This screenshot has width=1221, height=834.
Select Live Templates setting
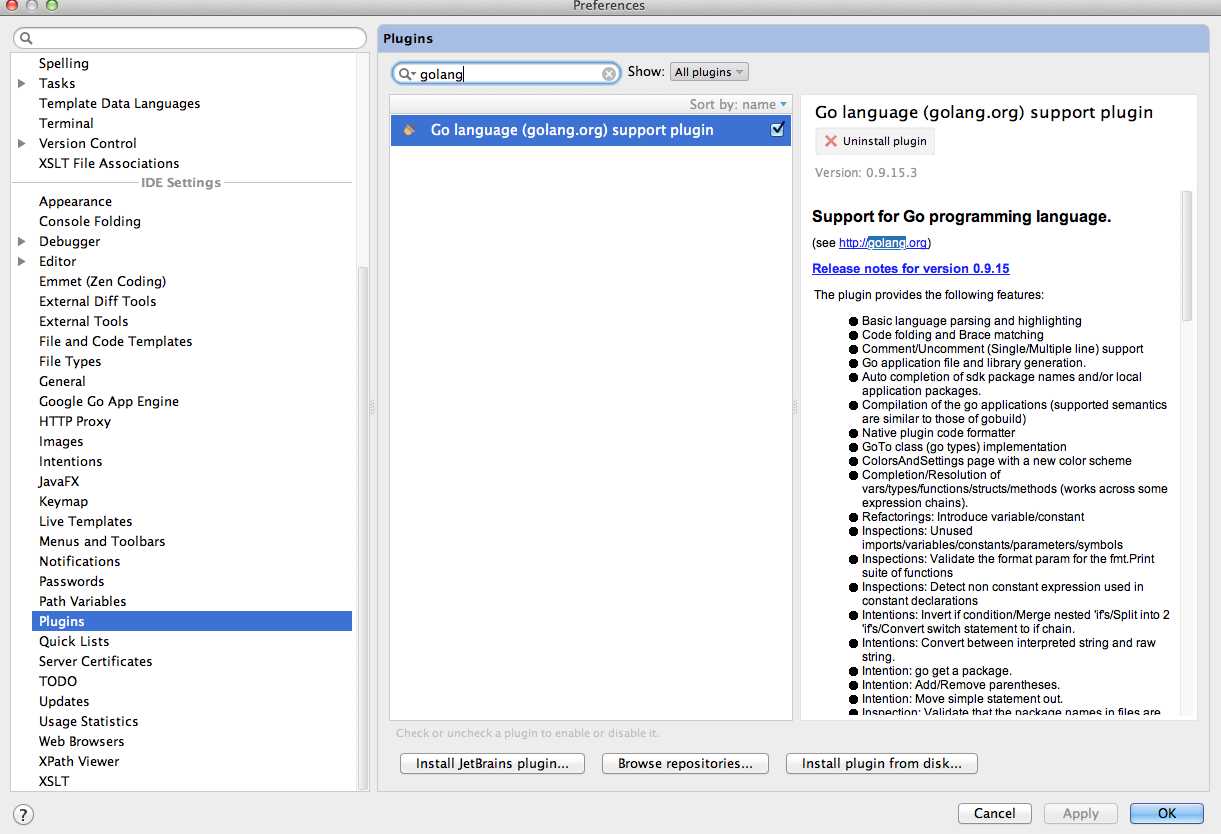click(x=86, y=522)
